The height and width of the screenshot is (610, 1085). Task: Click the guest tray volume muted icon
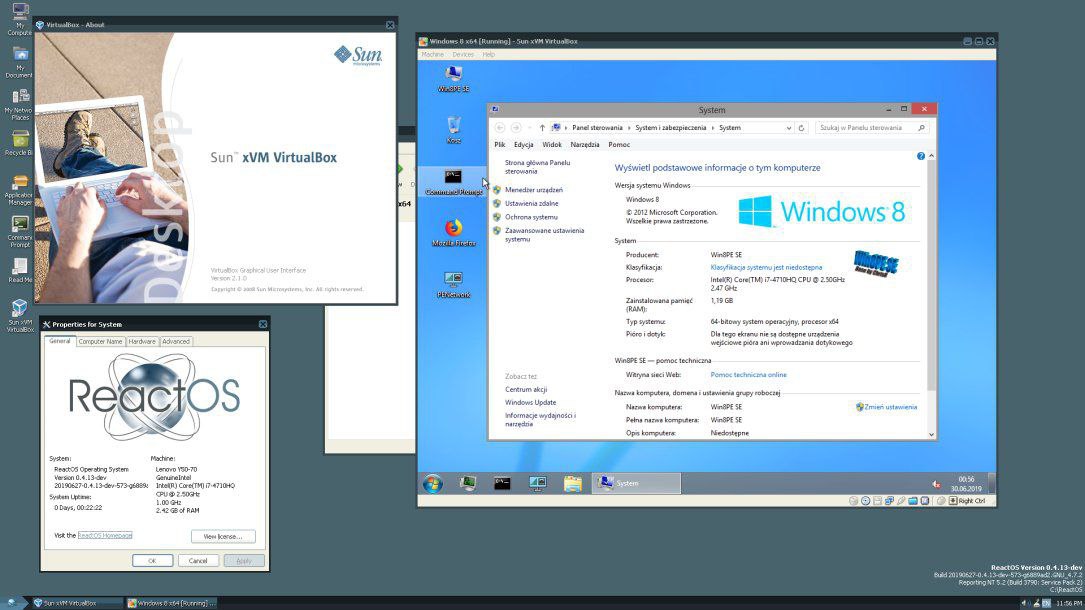936,484
